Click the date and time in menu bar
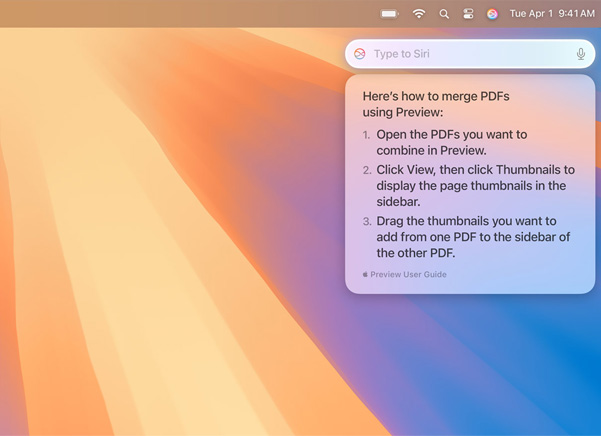Image resolution: width=601 pixels, height=436 pixels. [552, 14]
